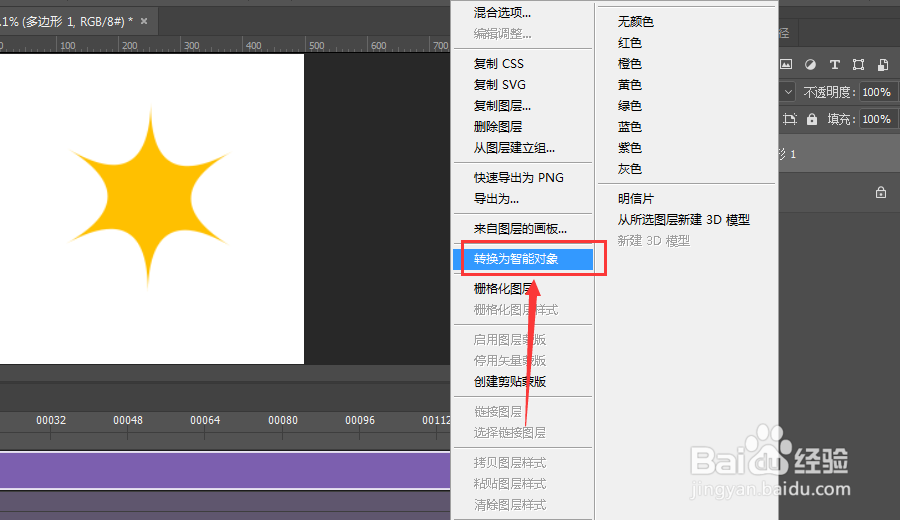Click the yellow star shape on canvas

[x=149, y=199]
